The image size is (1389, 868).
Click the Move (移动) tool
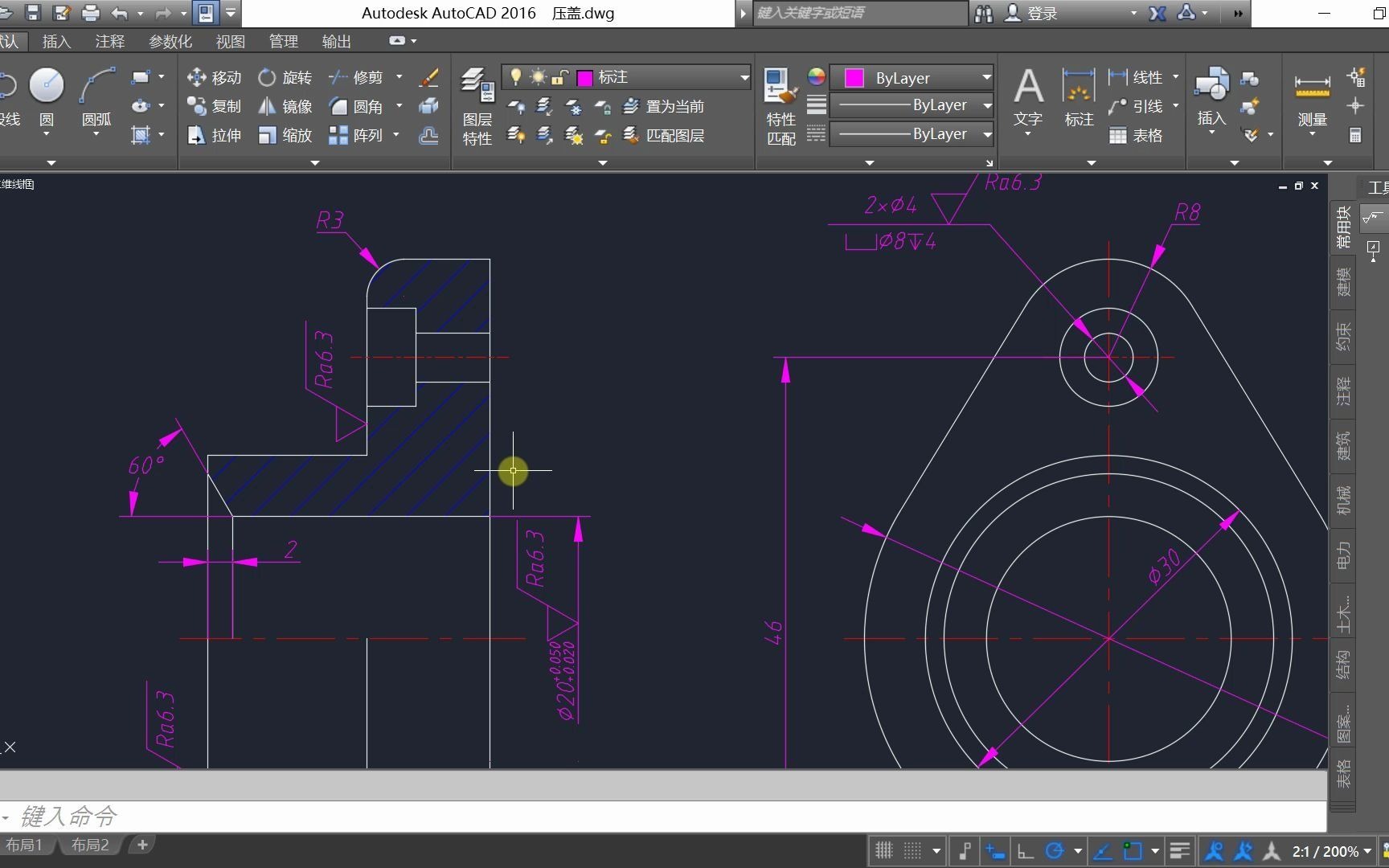pos(214,77)
